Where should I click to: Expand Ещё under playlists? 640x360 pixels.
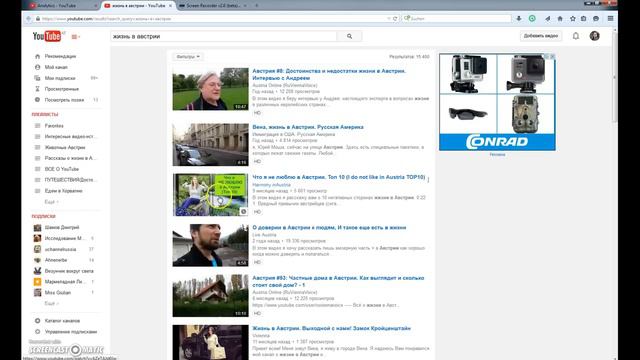[x=51, y=202]
